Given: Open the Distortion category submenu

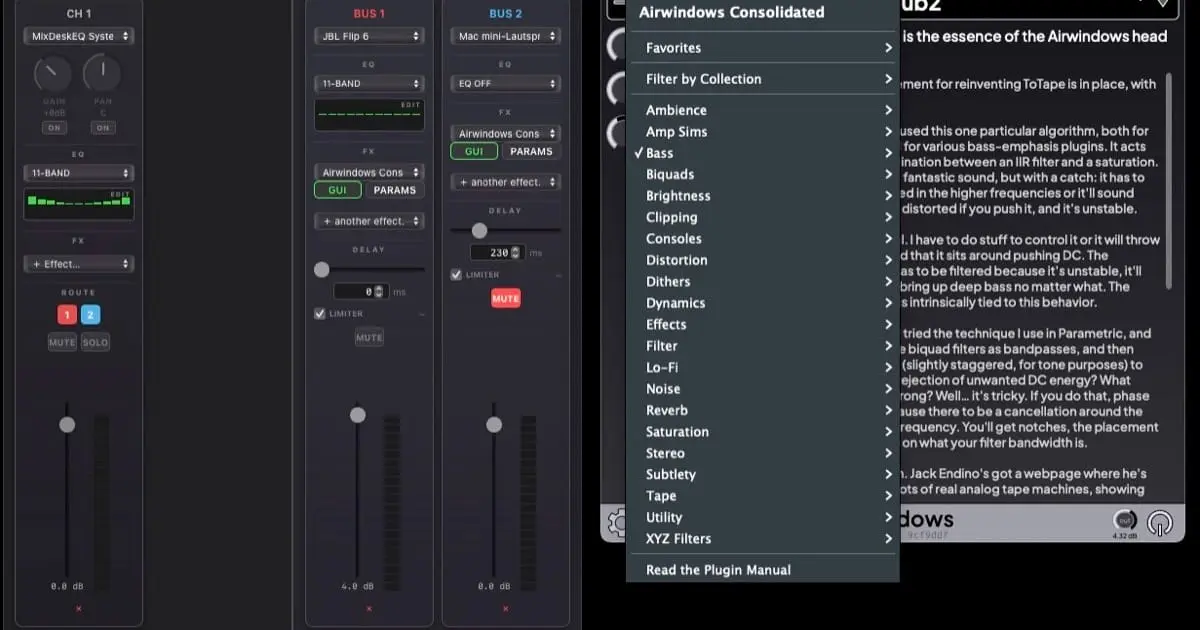Looking at the screenshot, I should pos(763,260).
